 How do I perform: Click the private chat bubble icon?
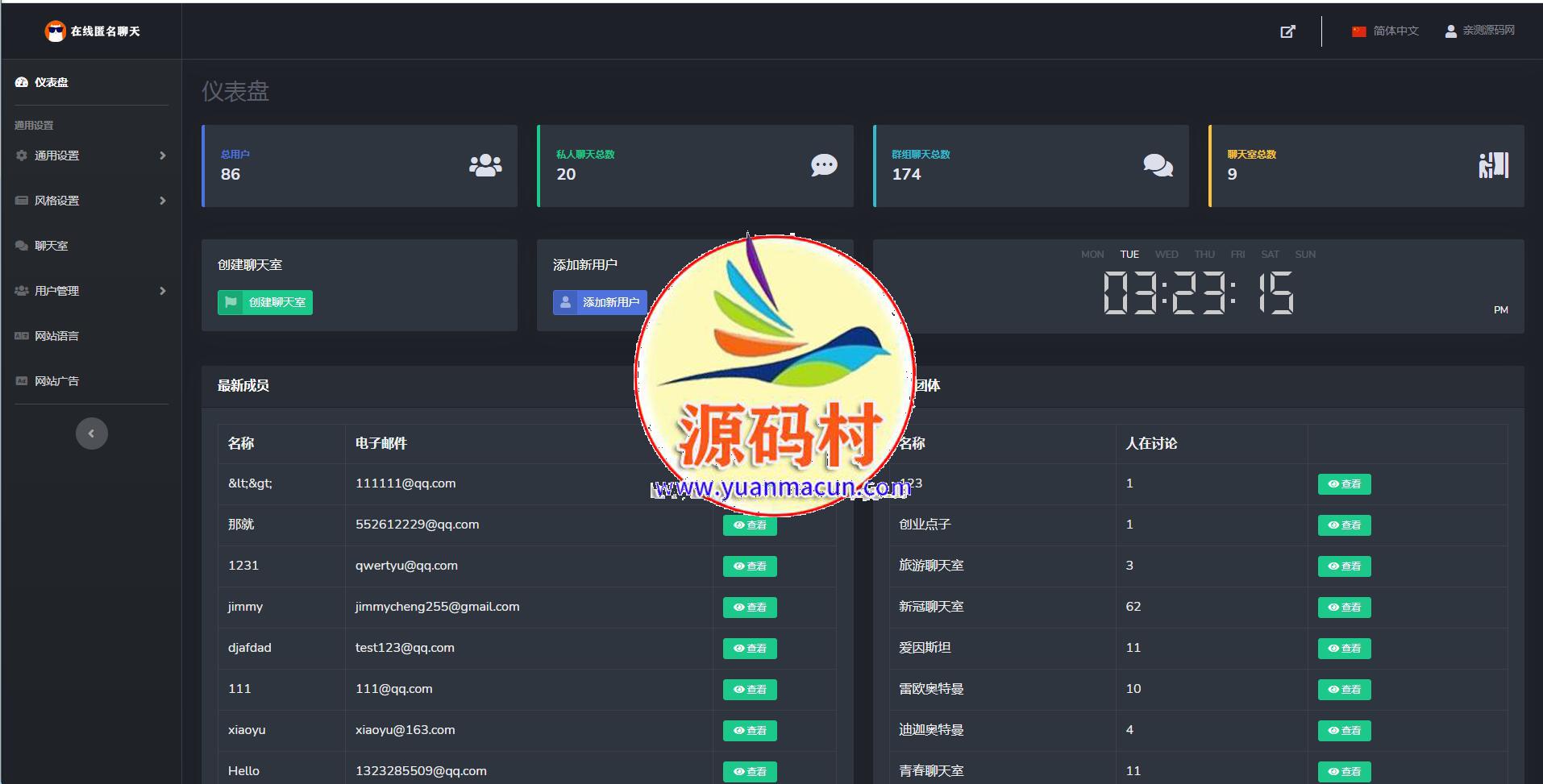click(823, 166)
